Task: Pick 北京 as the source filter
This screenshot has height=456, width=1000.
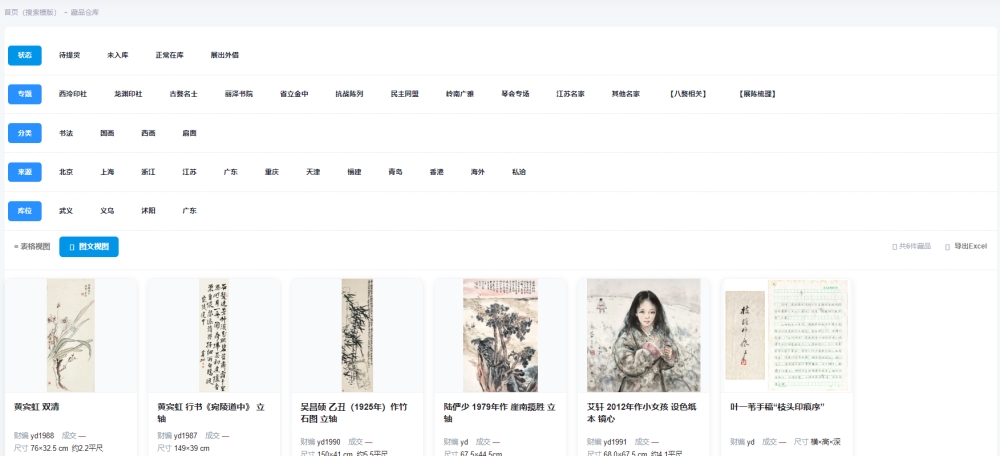Action: 66,172
